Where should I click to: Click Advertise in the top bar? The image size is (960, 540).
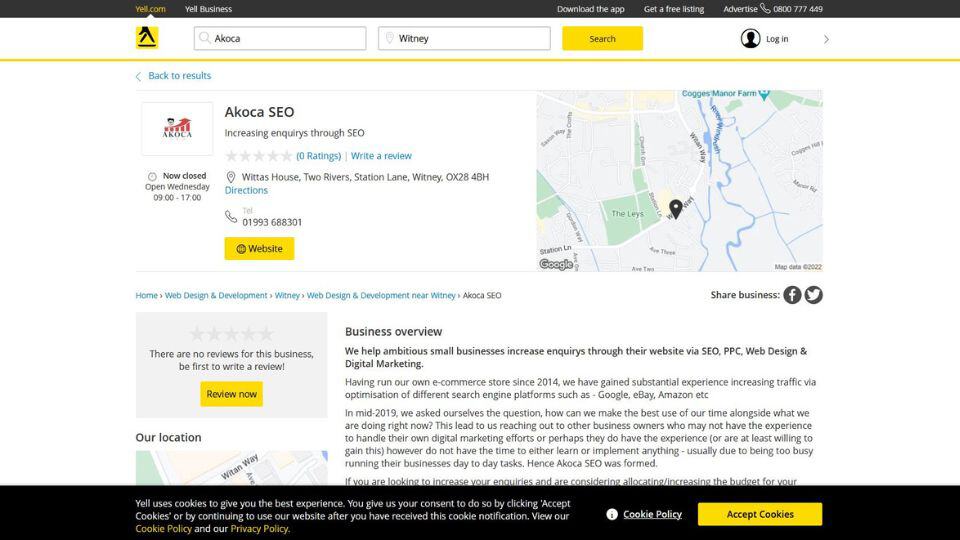coord(740,9)
